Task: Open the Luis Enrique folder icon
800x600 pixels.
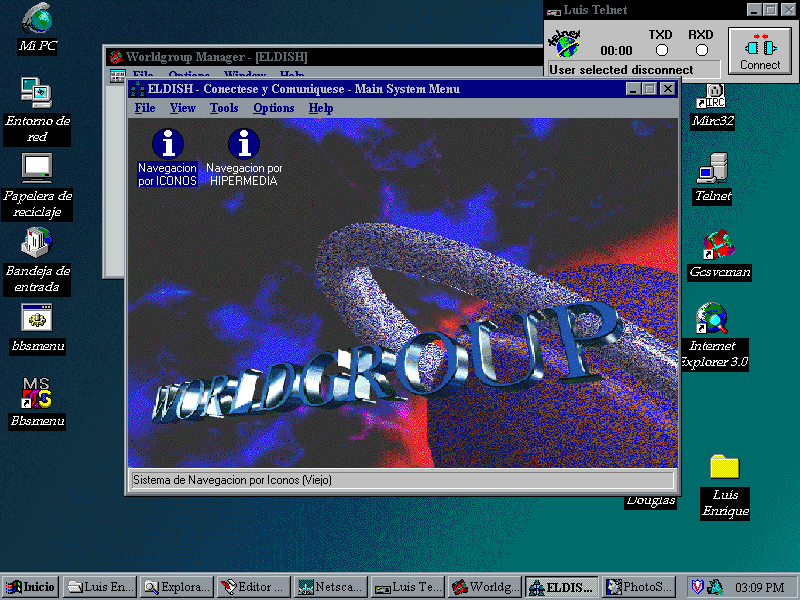Action: pyautogui.click(x=725, y=486)
